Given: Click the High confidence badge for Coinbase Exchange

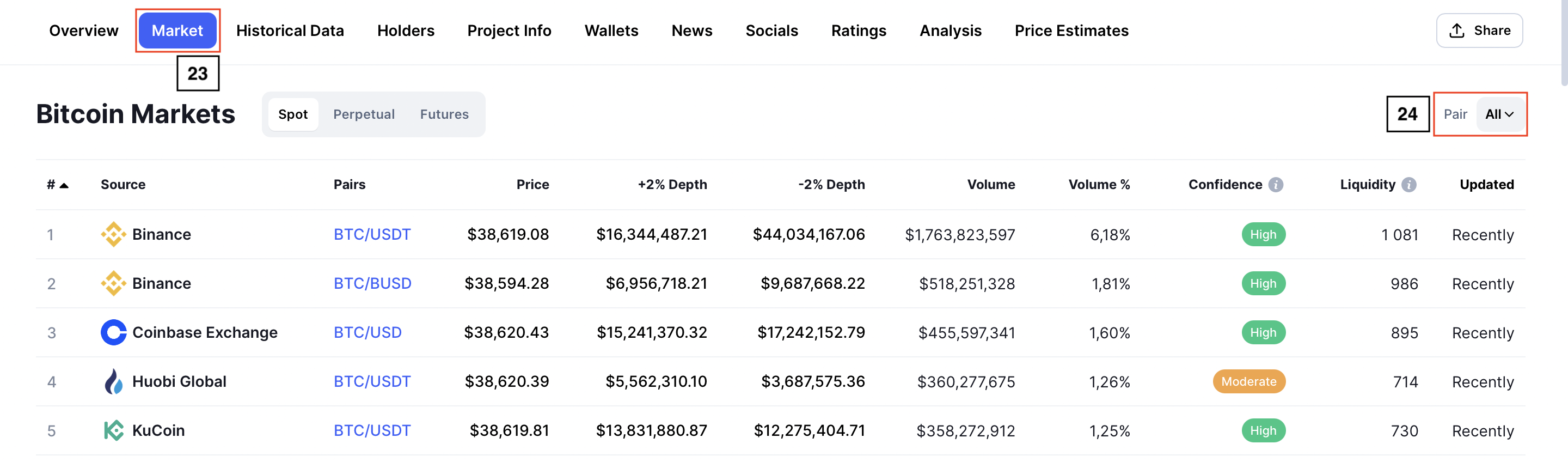Looking at the screenshot, I should [x=1263, y=332].
